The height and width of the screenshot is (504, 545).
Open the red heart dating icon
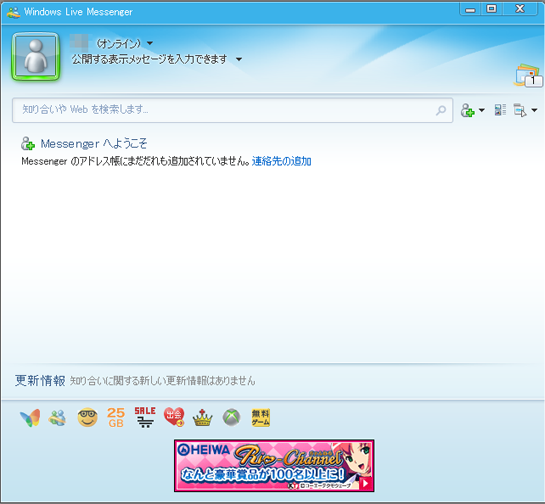(174, 417)
